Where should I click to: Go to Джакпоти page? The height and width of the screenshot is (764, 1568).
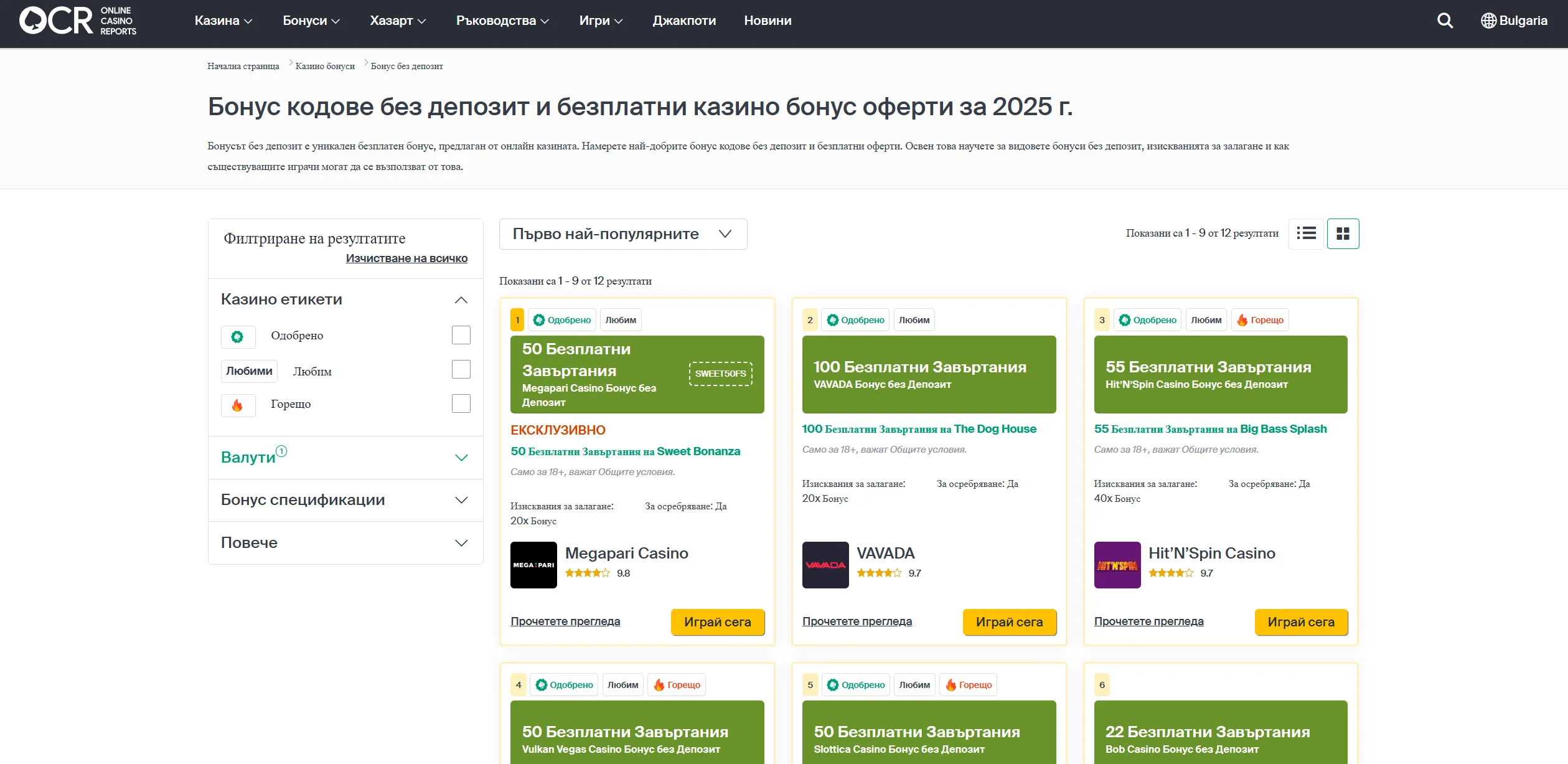coord(684,21)
